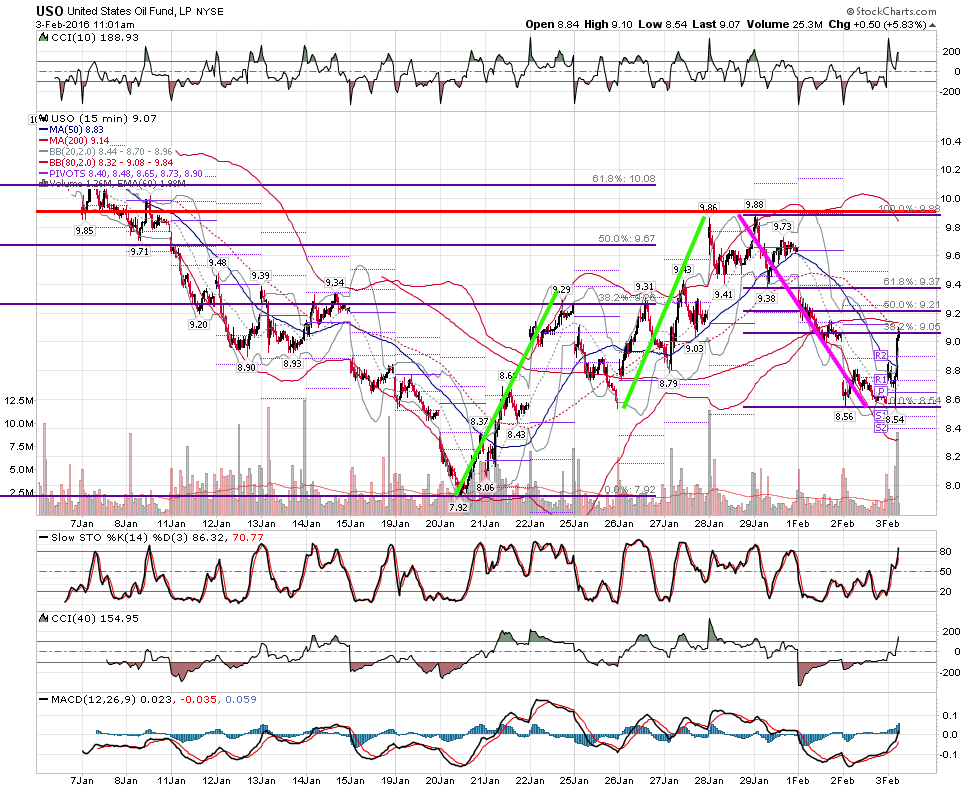This screenshot has width=975, height=796.
Task: Click the 8.90 price label near 13Jan
Action: pyautogui.click(x=246, y=368)
